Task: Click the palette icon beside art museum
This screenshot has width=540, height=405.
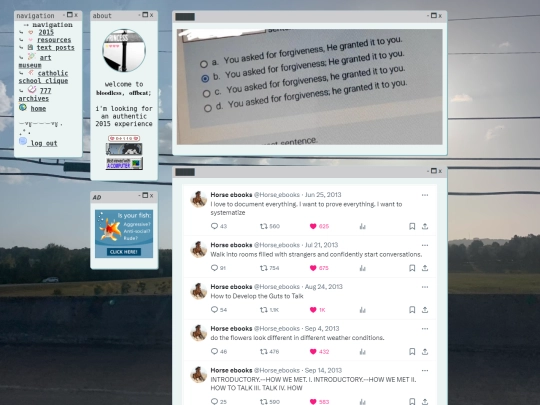Action: click(x=32, y=56)
